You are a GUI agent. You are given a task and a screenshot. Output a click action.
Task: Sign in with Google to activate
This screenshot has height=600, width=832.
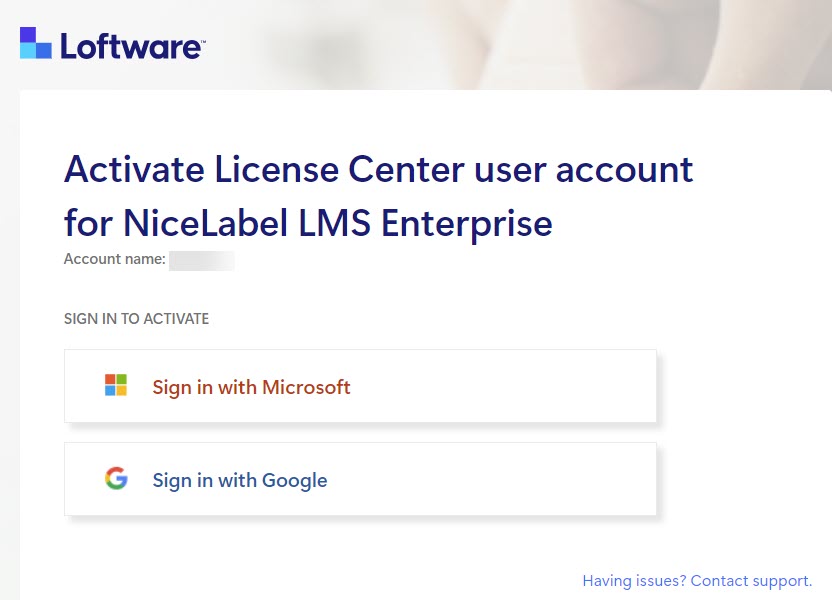[x=360, y=479]
